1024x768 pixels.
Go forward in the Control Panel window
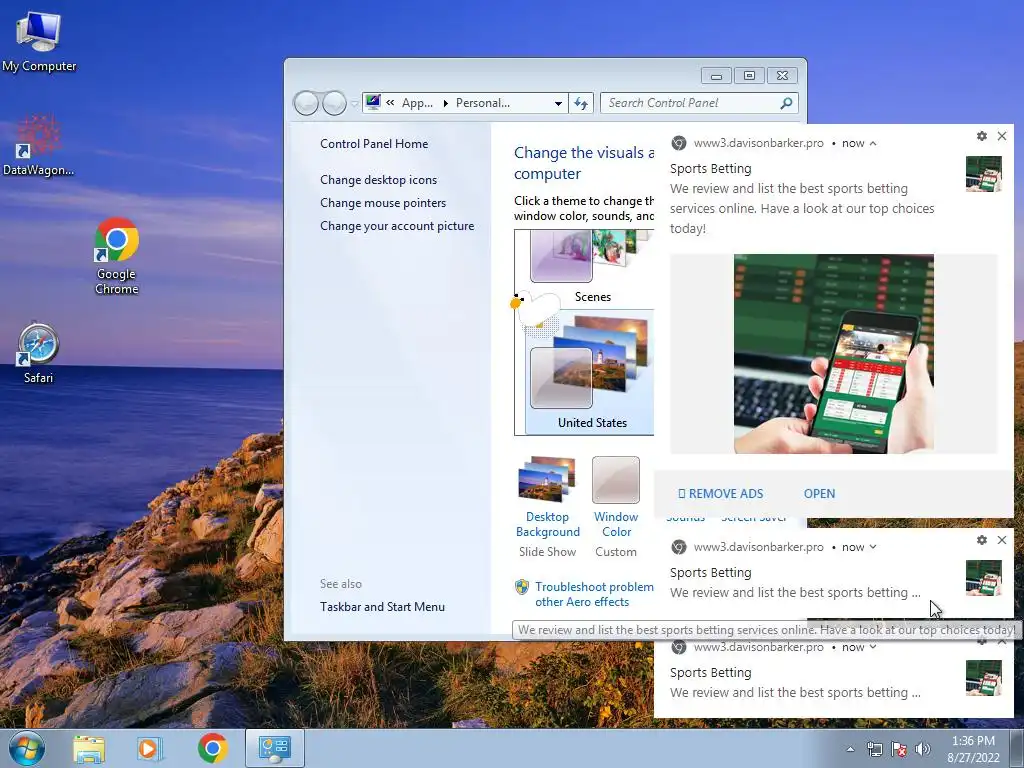tap(334, 103)
